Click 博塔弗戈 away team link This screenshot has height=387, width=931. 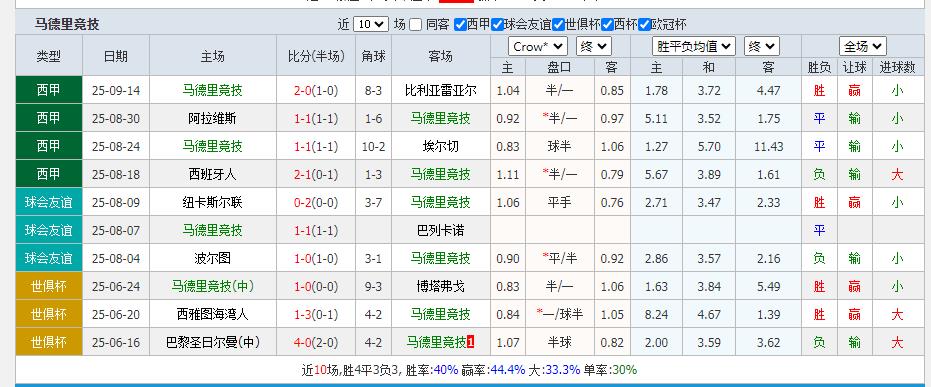[x=441, y=287]
